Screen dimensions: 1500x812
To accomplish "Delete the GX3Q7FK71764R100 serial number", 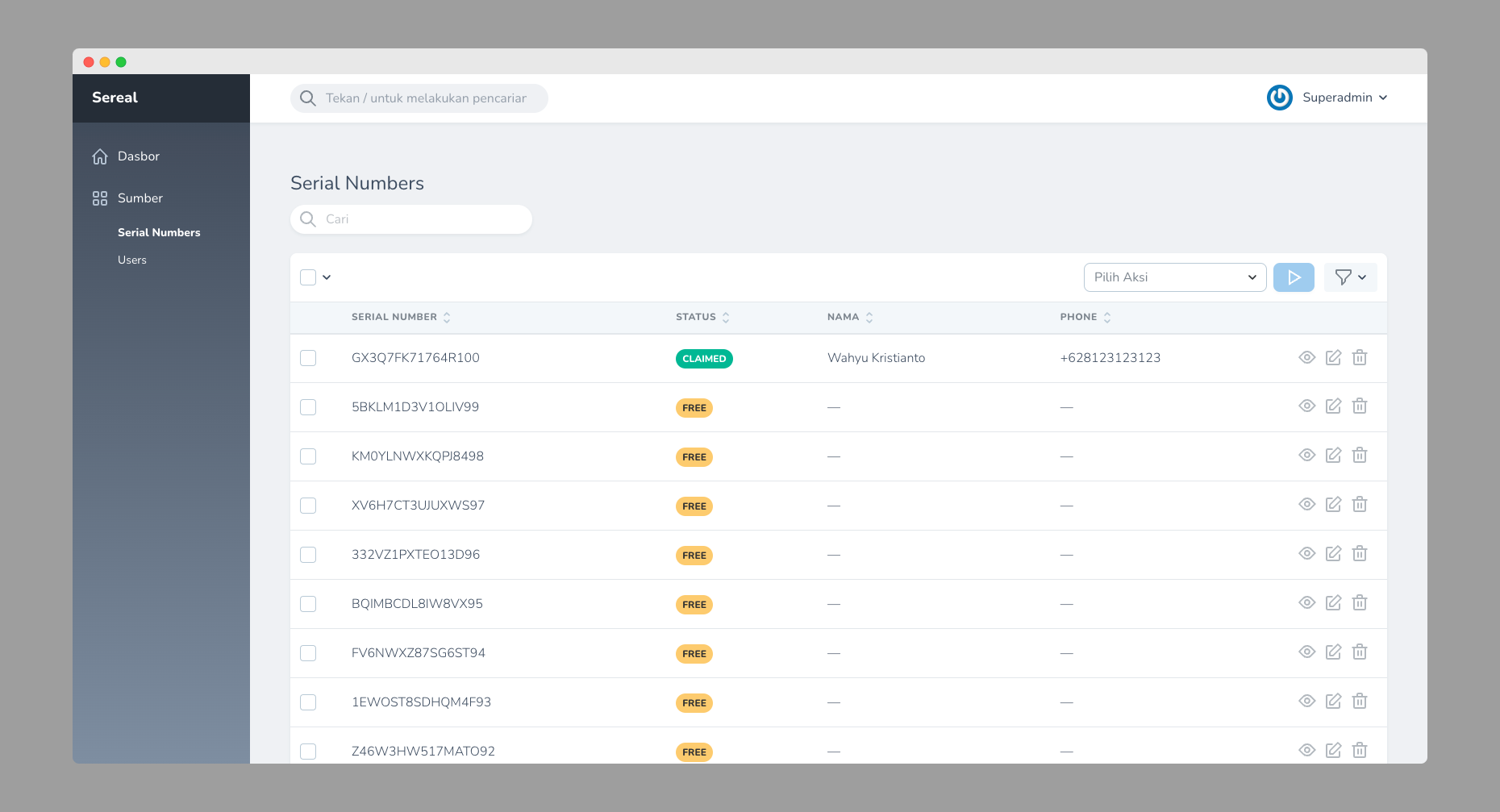I will pos(1360,357).
